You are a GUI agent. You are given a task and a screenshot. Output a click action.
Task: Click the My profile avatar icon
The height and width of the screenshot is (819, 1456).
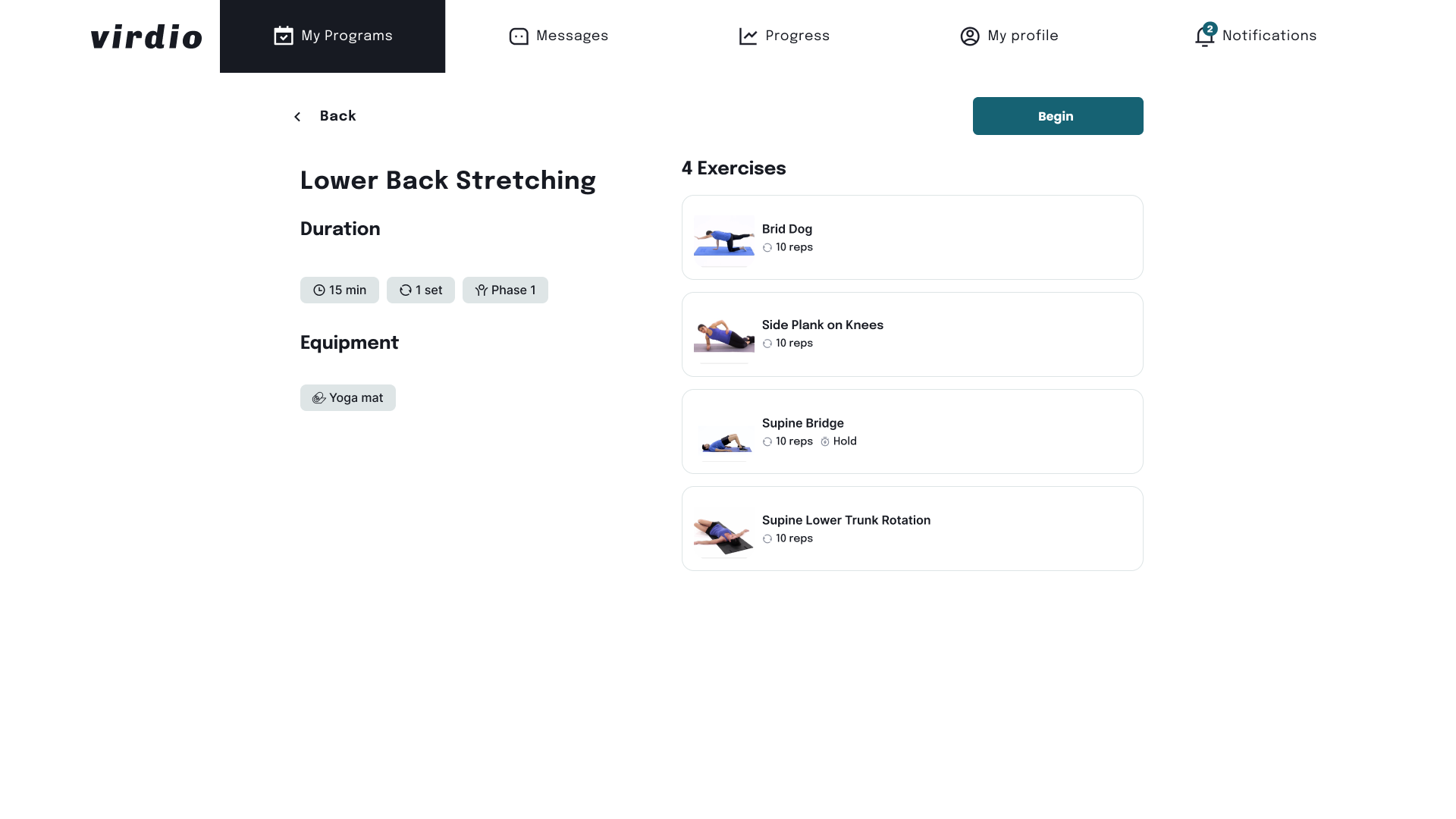[x=970, y=36]
